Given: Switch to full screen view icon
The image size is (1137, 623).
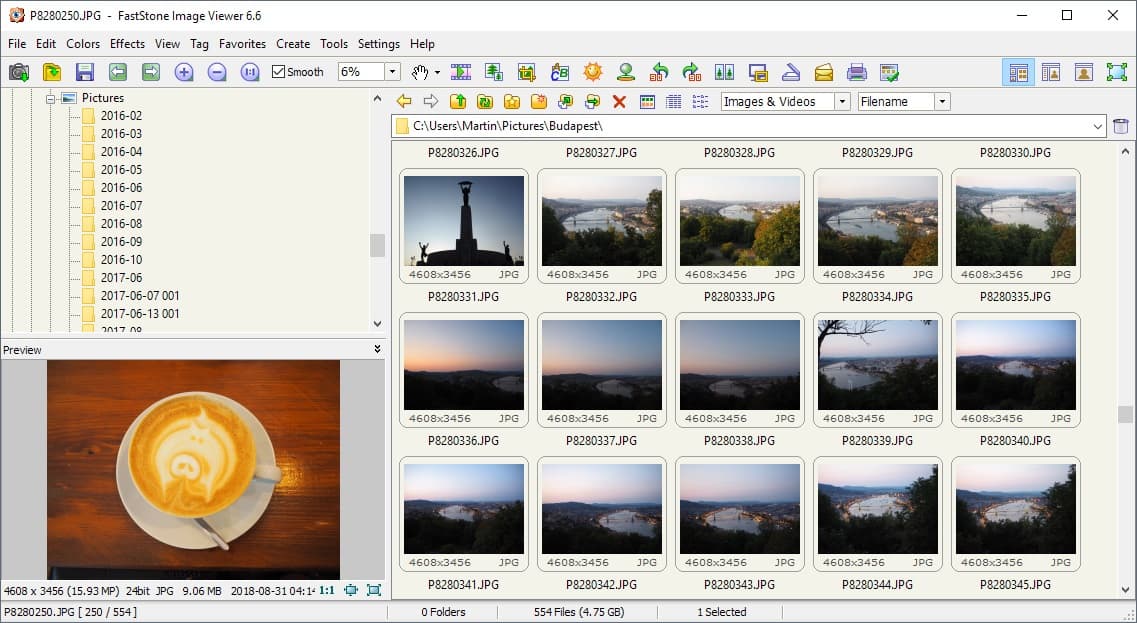Looking at the screenshot, I should 1117,72.
